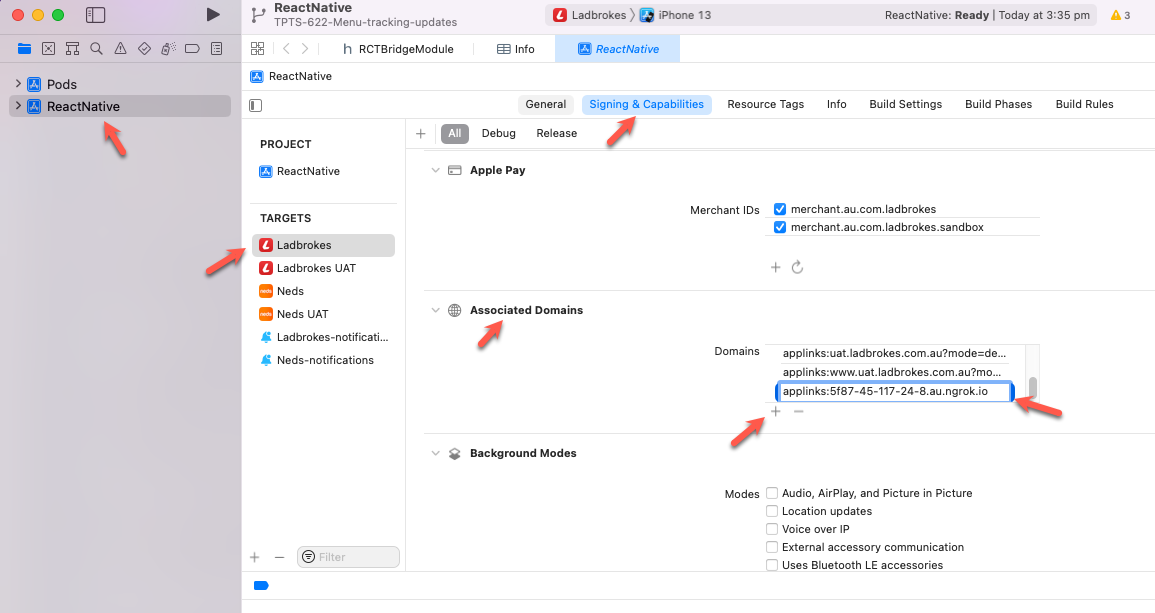This screenshot has height=613, width=1155.
Task: Open the Build Settings tab
Action: (905, 105)
